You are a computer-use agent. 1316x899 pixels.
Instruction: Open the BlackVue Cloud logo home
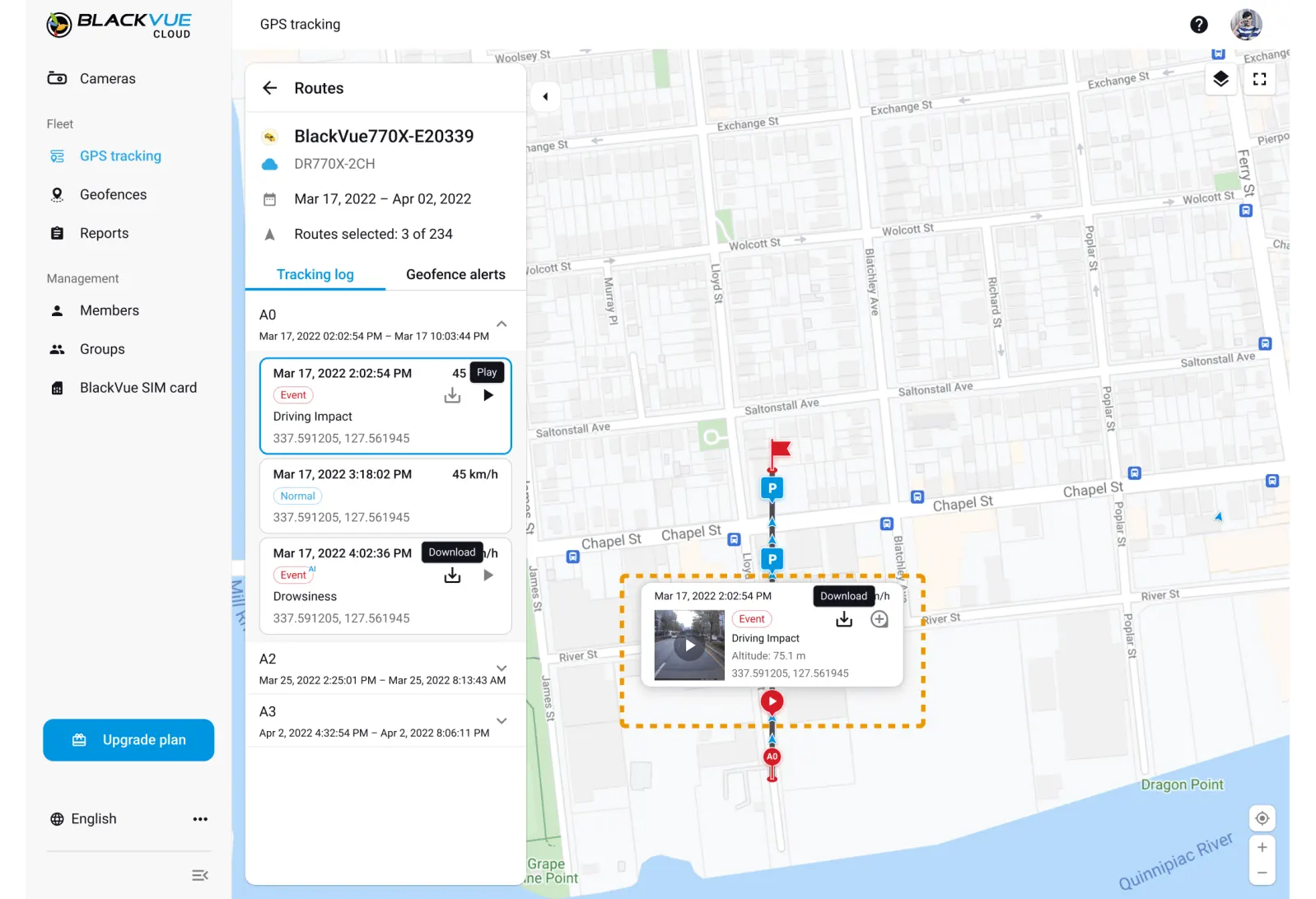click(x=119, y=25)
